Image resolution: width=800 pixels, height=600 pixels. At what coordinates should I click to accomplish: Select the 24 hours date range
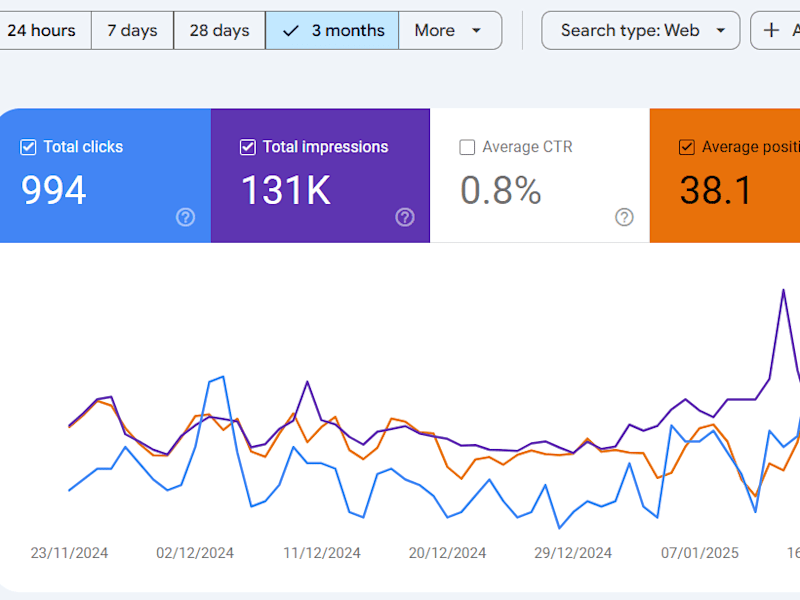(43, 31)
